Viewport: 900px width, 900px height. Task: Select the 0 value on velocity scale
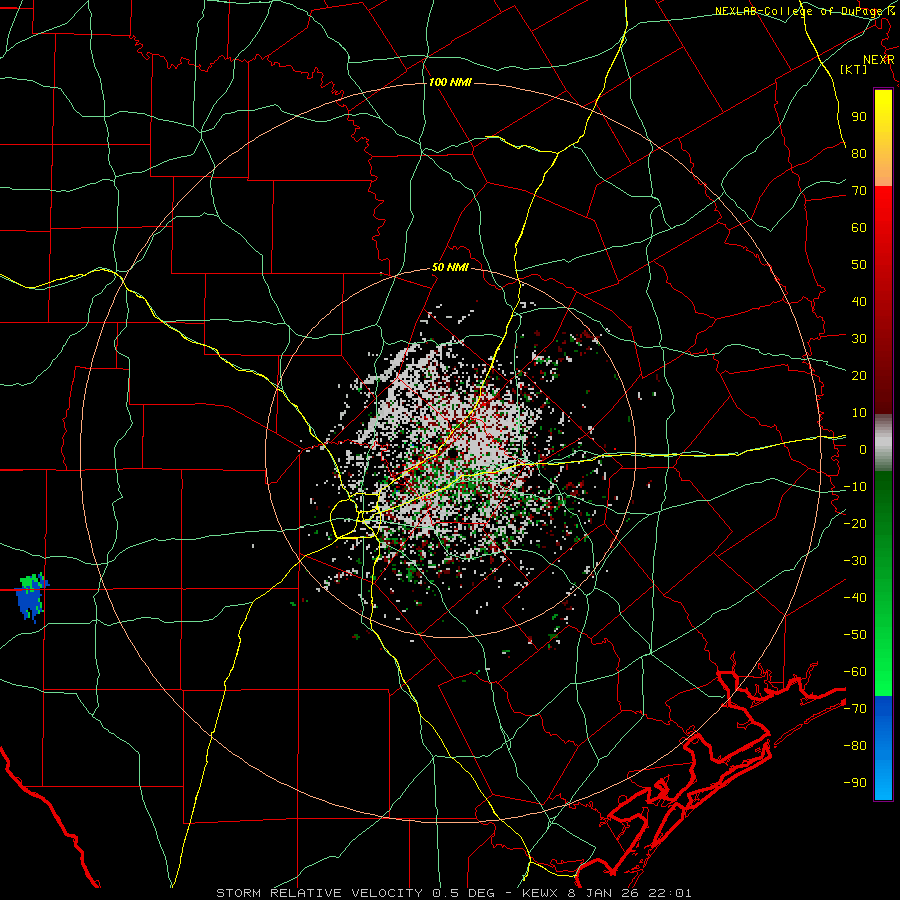tap(863, 449)
